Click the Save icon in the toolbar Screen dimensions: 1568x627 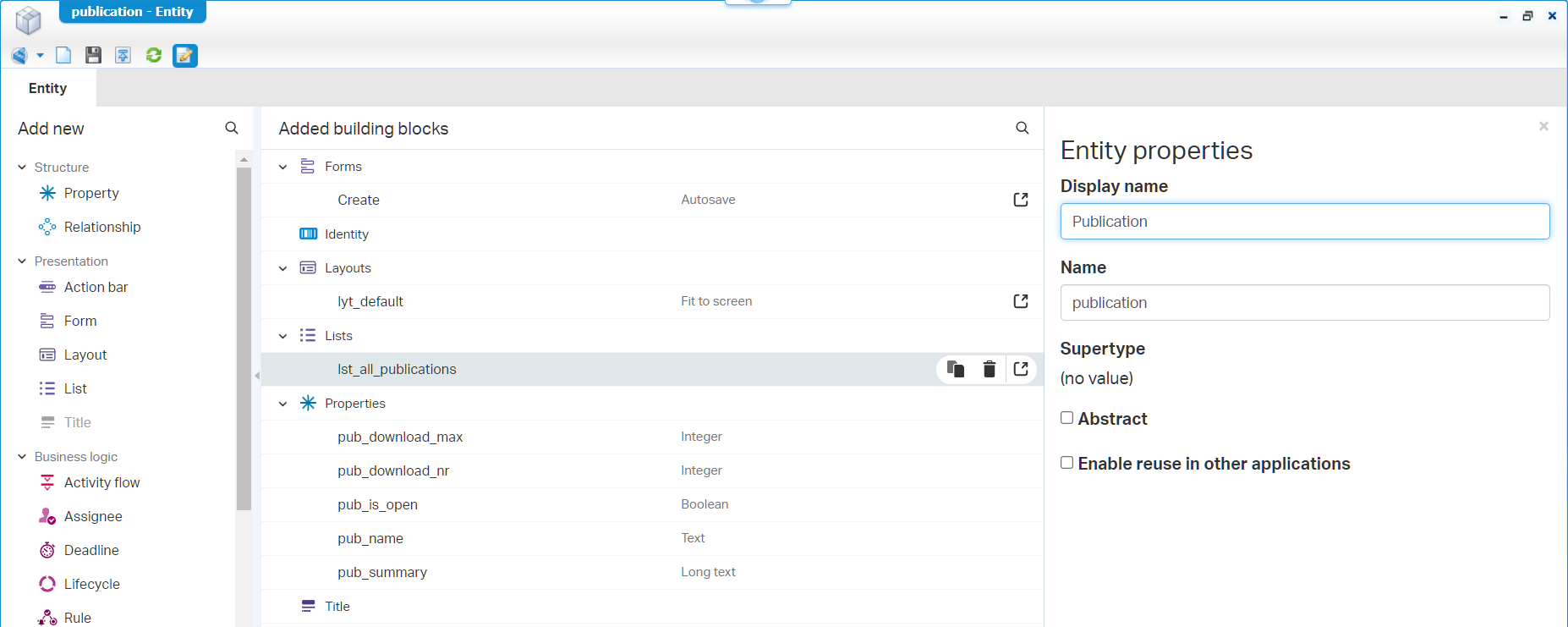[x=93, y=56]
